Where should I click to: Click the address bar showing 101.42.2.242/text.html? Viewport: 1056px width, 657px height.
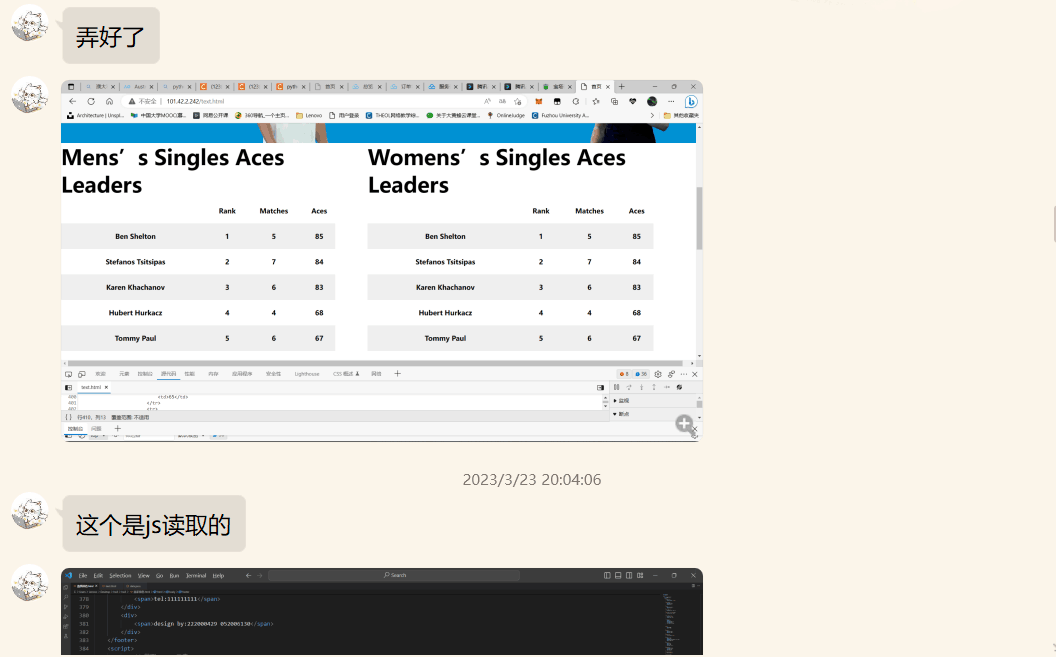coord(325,101)
